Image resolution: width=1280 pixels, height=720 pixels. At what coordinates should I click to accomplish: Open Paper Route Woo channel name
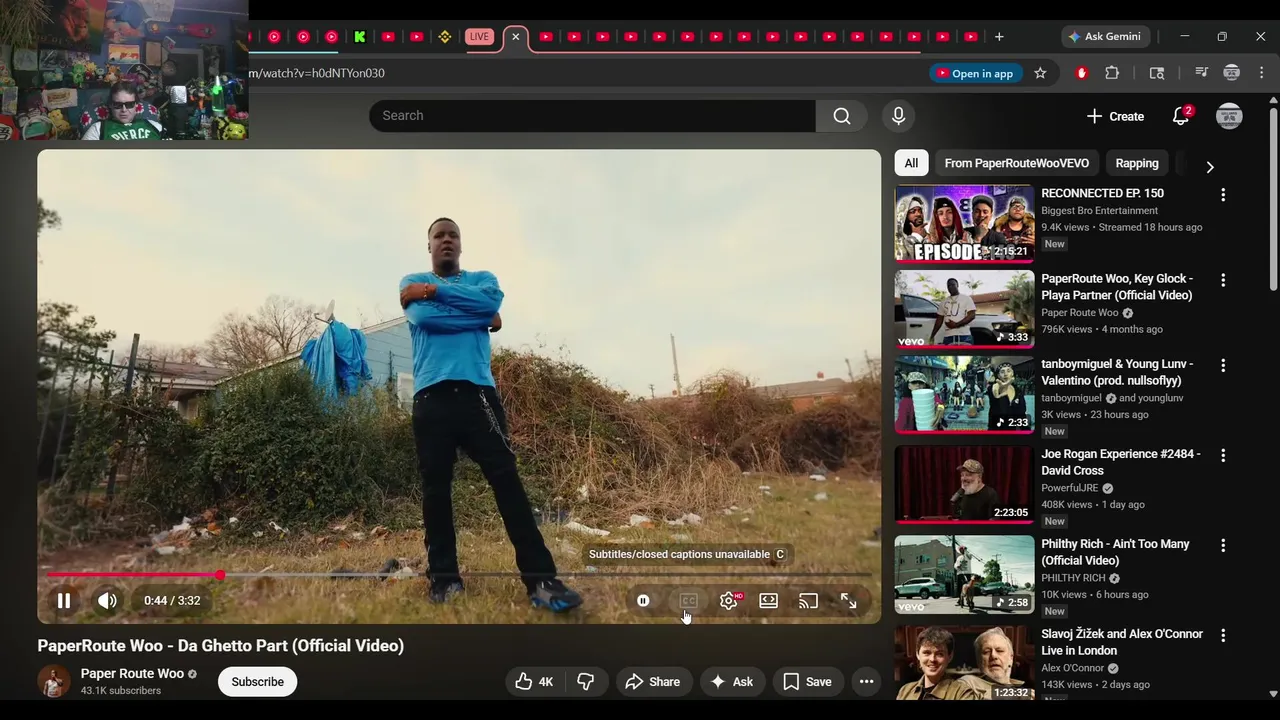132,674
